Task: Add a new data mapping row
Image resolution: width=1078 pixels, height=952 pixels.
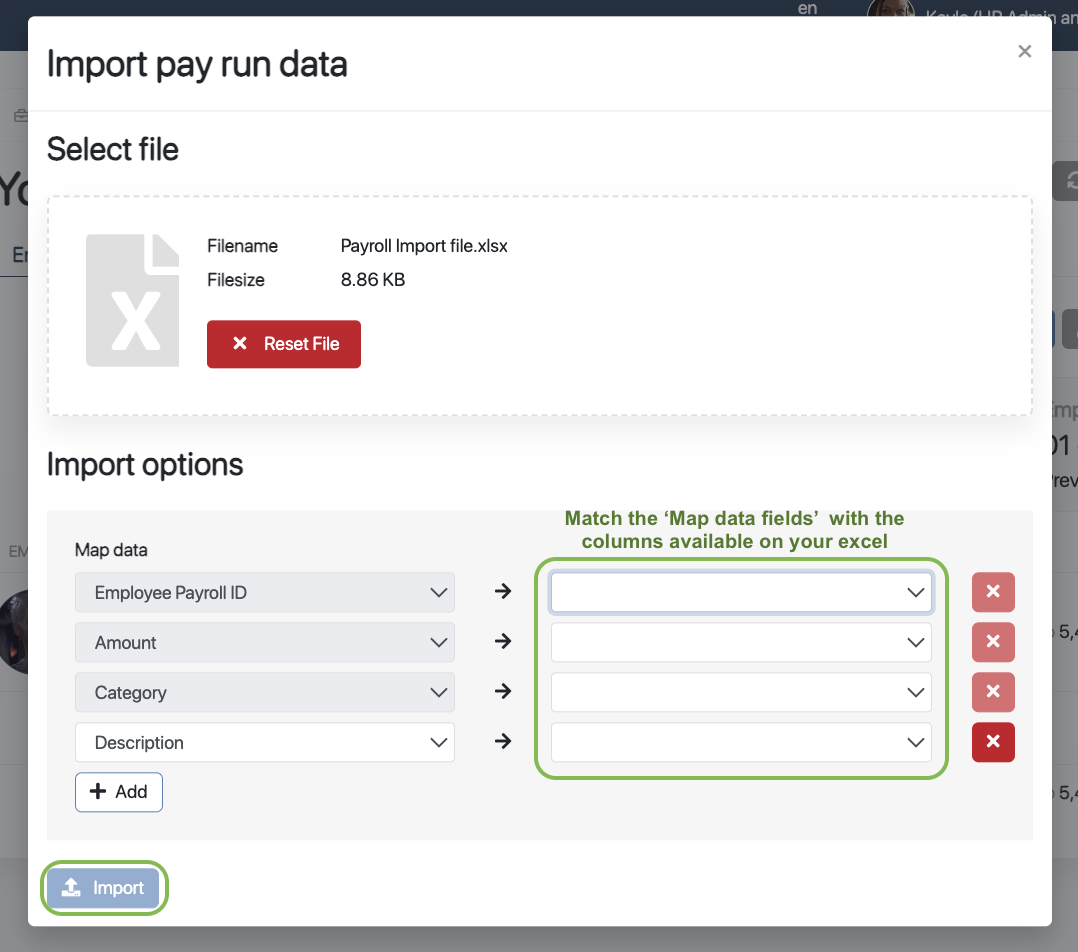Action: (118, 792)
